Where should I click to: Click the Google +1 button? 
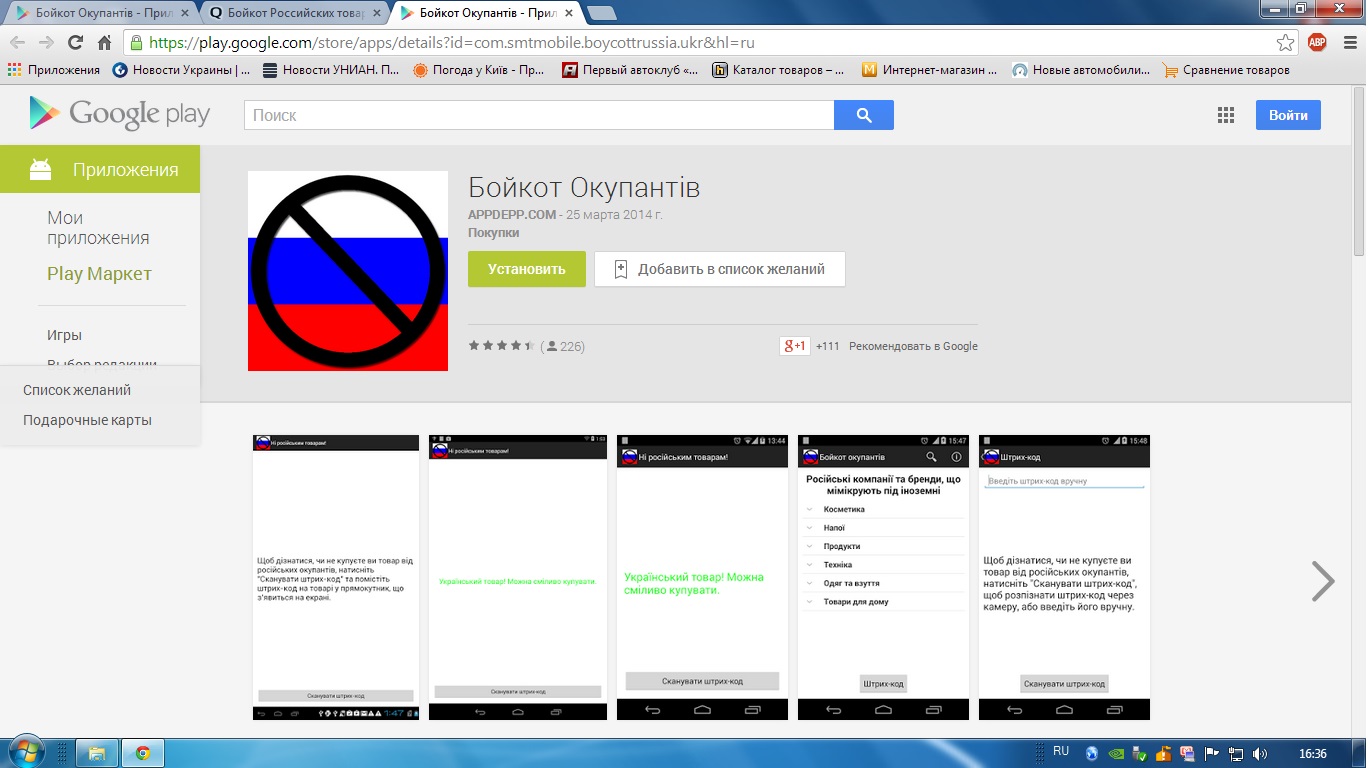click(794, 346)
